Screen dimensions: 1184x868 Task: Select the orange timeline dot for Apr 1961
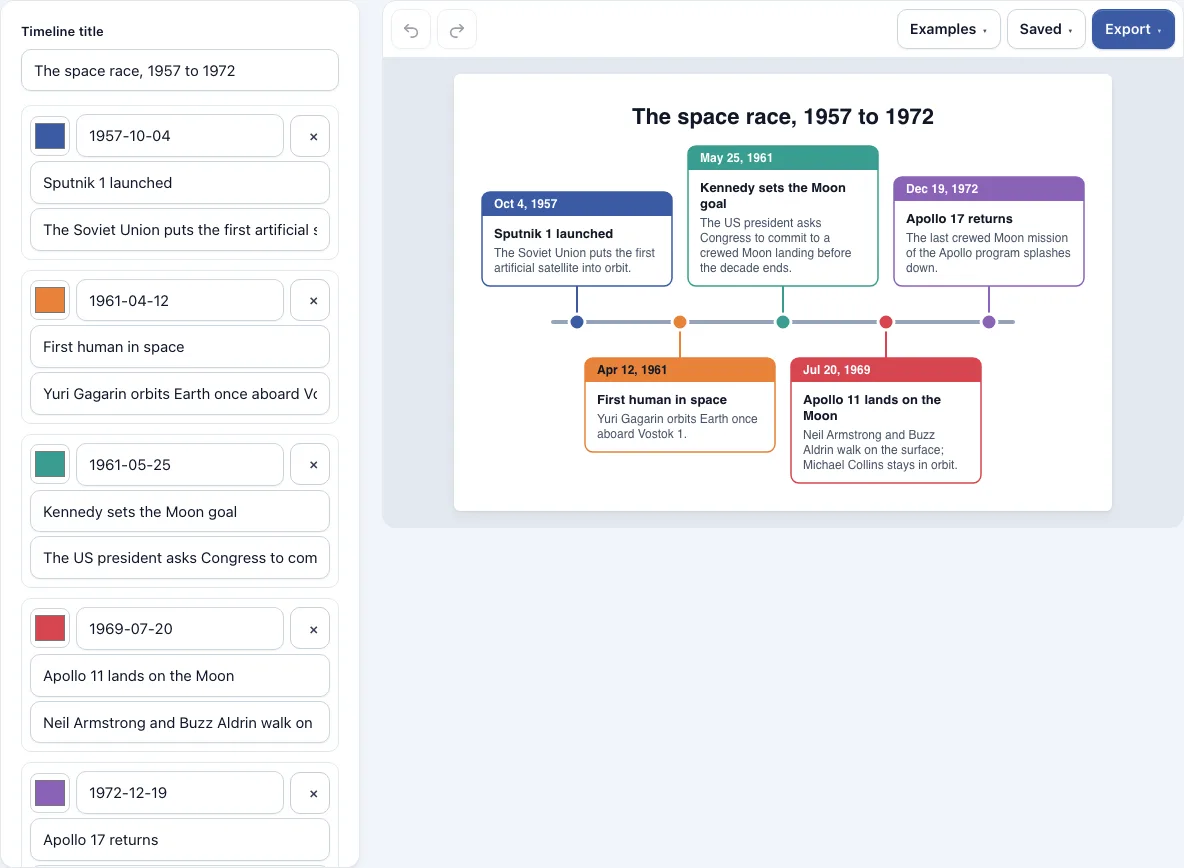(x=680, y=322)
